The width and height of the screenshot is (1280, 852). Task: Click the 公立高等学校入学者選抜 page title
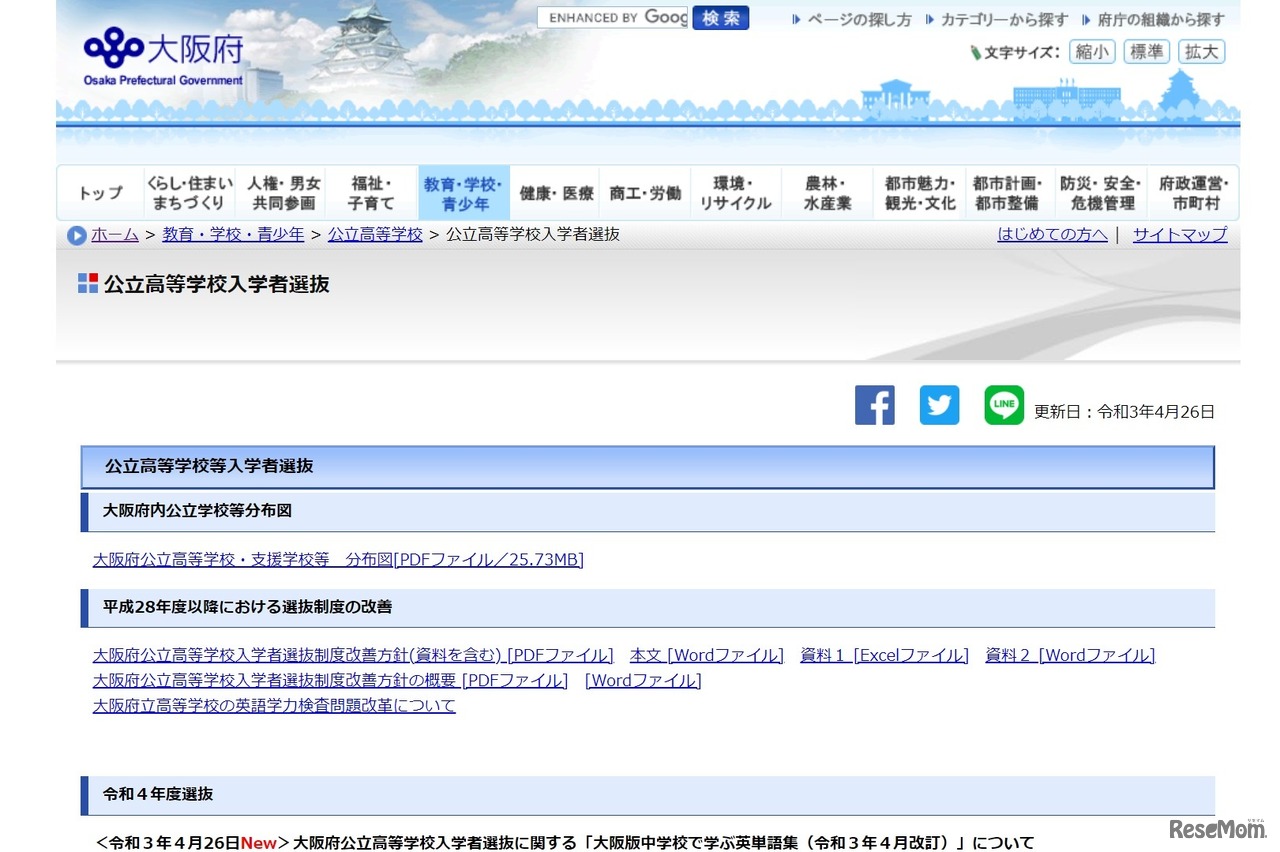click(x=216, y=284)
